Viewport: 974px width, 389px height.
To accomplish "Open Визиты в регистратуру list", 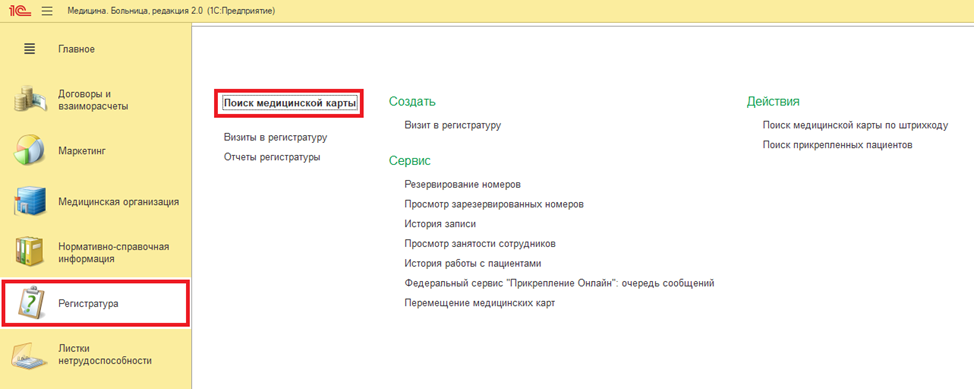I will point(275,137).
